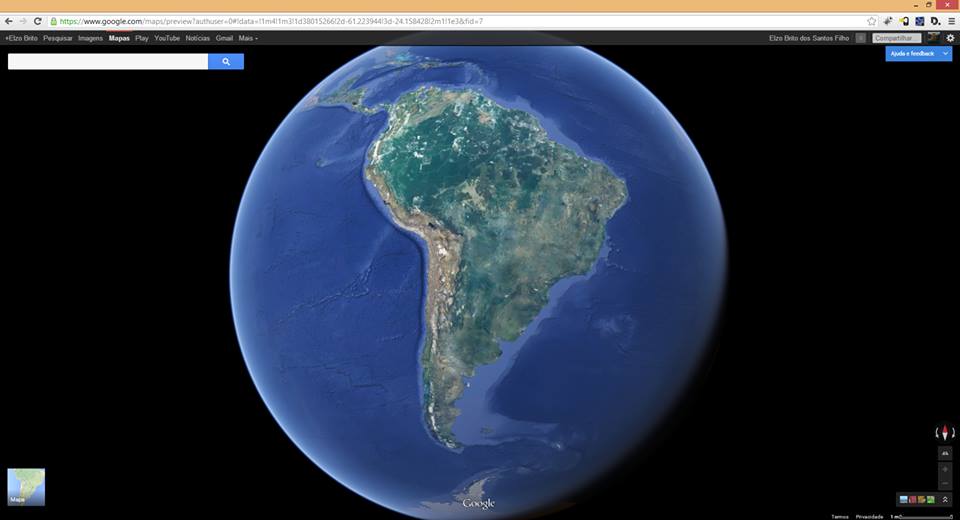Open the Chrome hamburger menu
Screen dimensions: 960x520
[951, 21]
